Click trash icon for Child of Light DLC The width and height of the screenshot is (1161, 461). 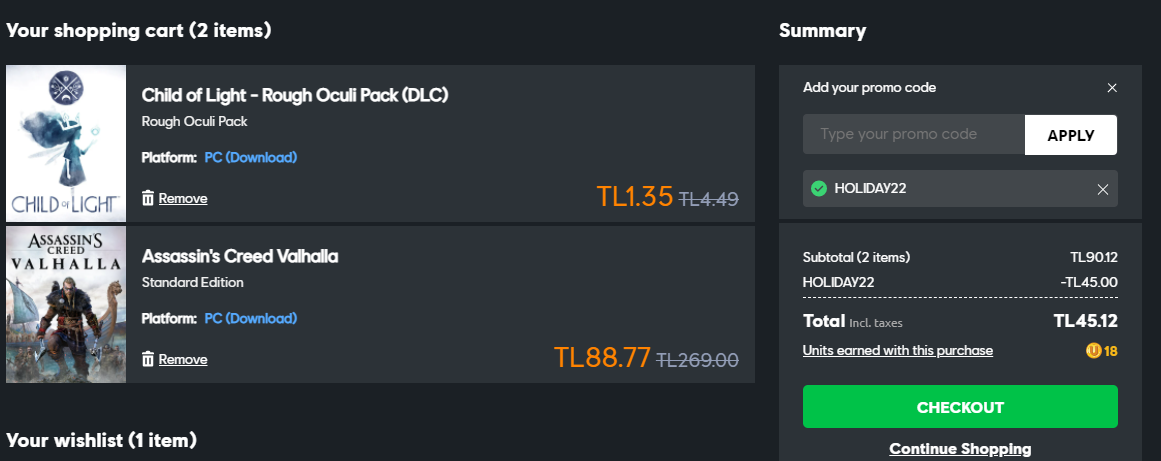pos(148,198)
